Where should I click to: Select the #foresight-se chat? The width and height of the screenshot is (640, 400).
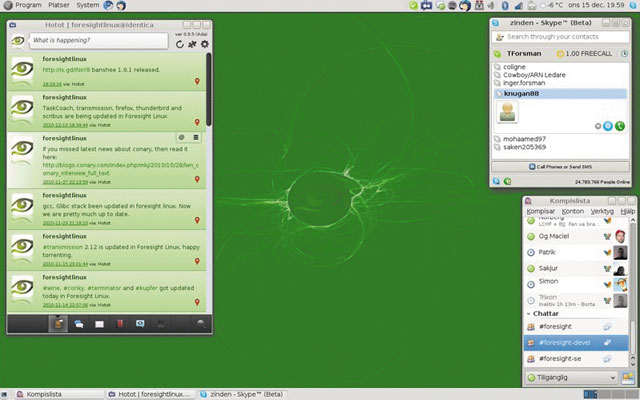coord(577,359)
